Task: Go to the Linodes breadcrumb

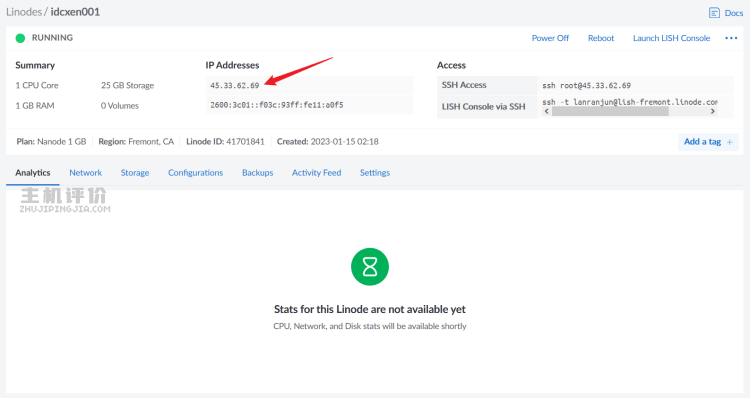Action: click(24, 12)
